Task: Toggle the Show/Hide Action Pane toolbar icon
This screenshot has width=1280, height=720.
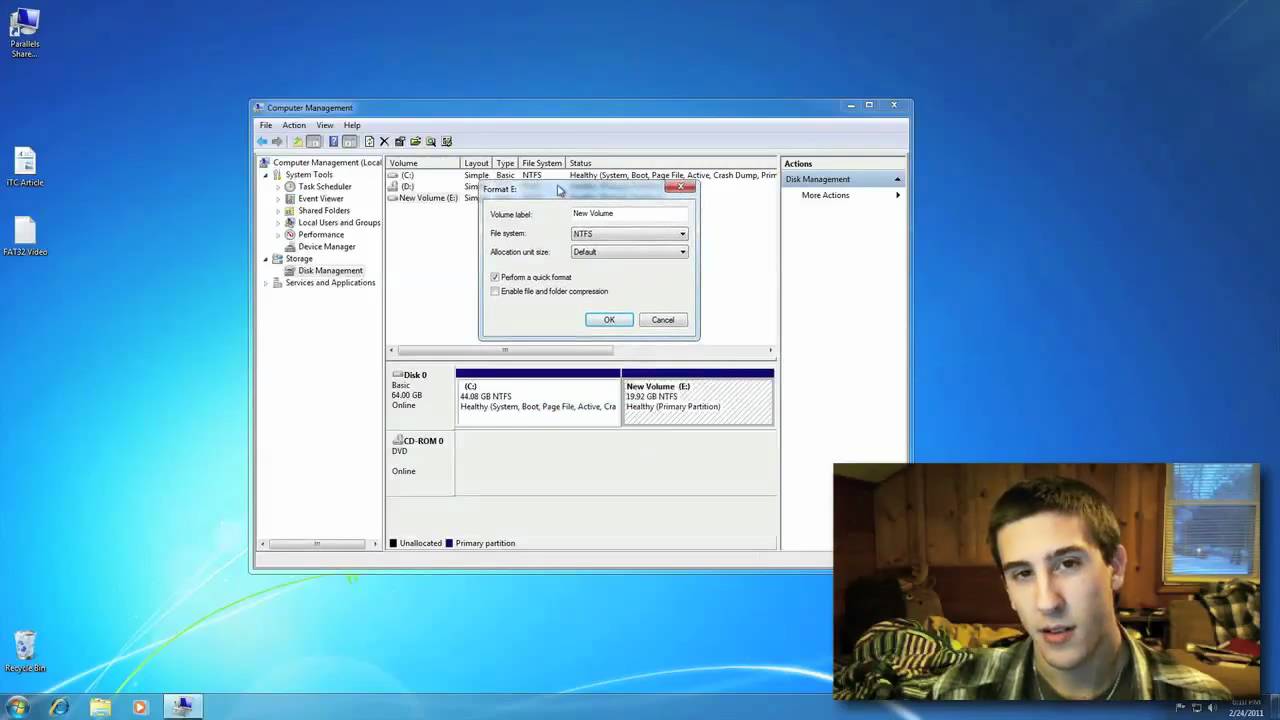Action: [349, 141]
